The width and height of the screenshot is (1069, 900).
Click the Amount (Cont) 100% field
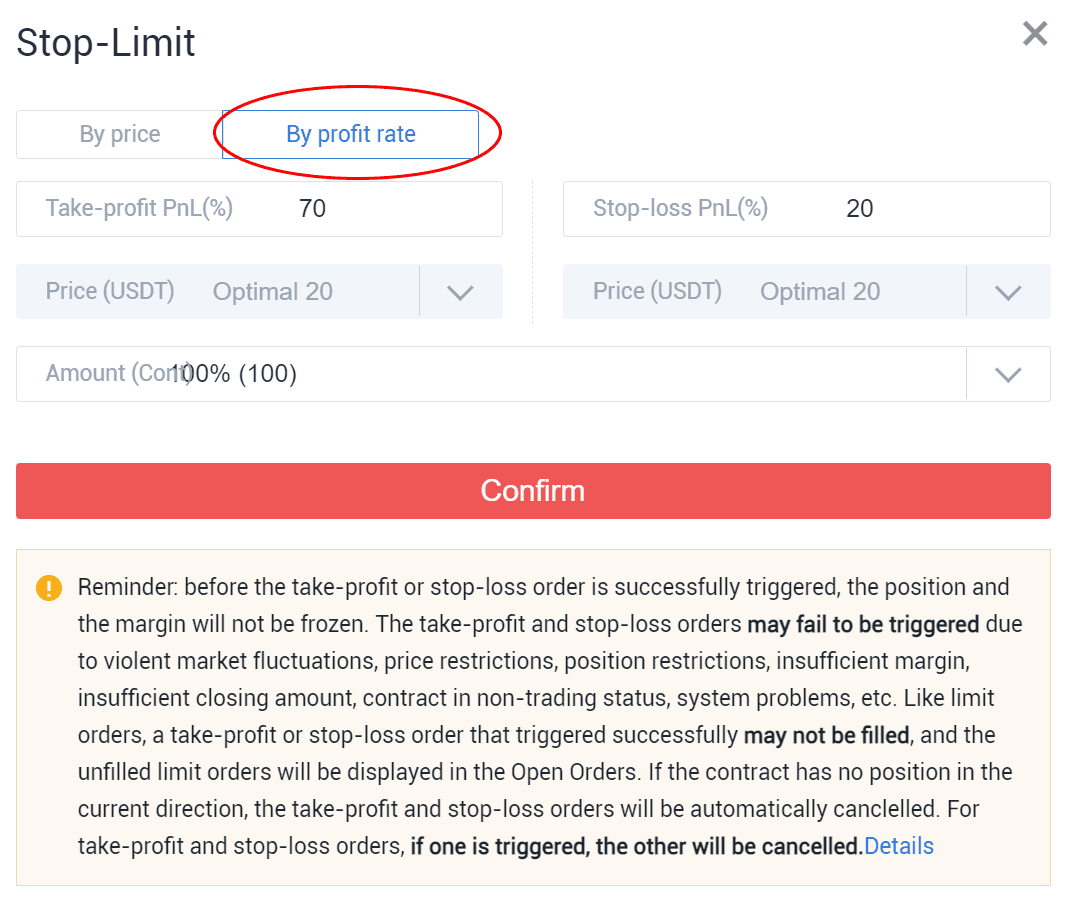click(x=491, y=374)
